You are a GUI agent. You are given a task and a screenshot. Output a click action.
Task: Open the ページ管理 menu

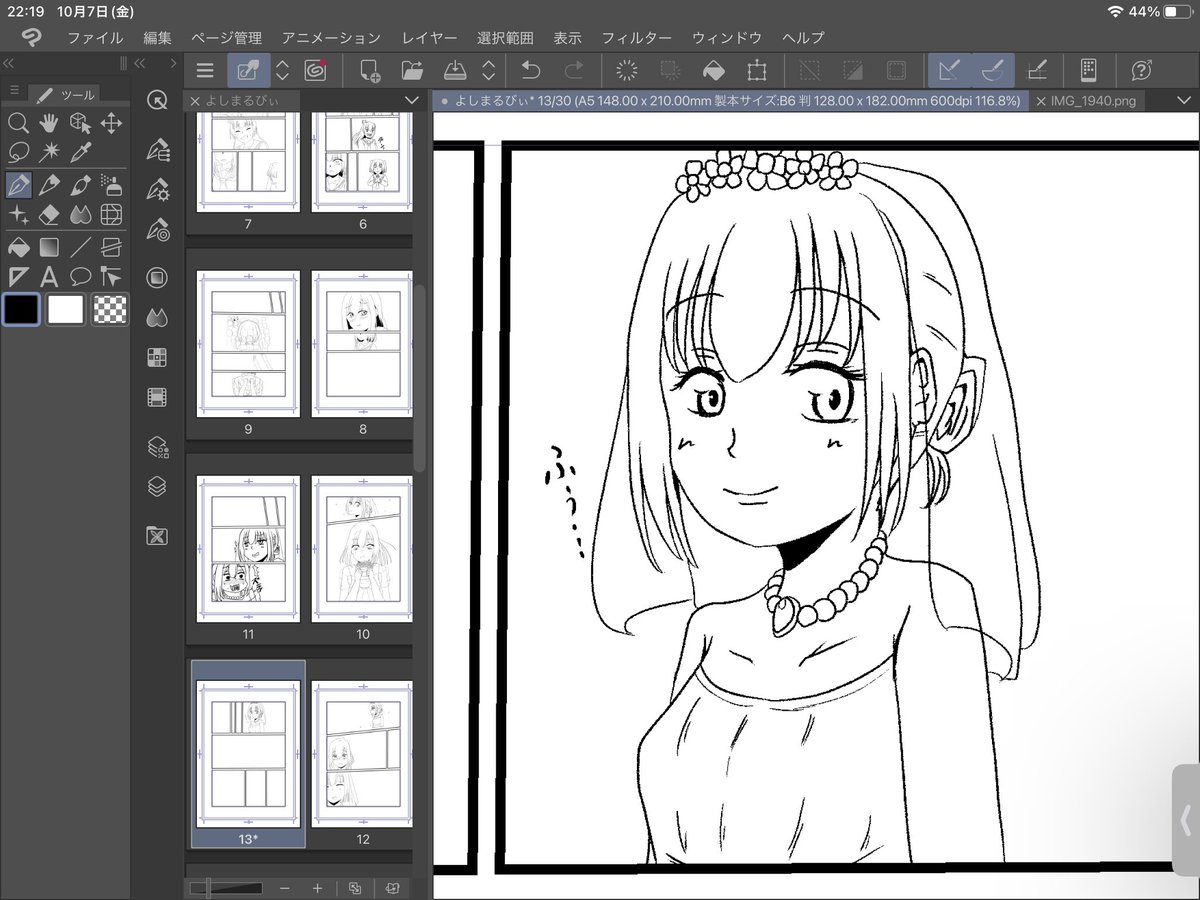(x=226, y=38)
